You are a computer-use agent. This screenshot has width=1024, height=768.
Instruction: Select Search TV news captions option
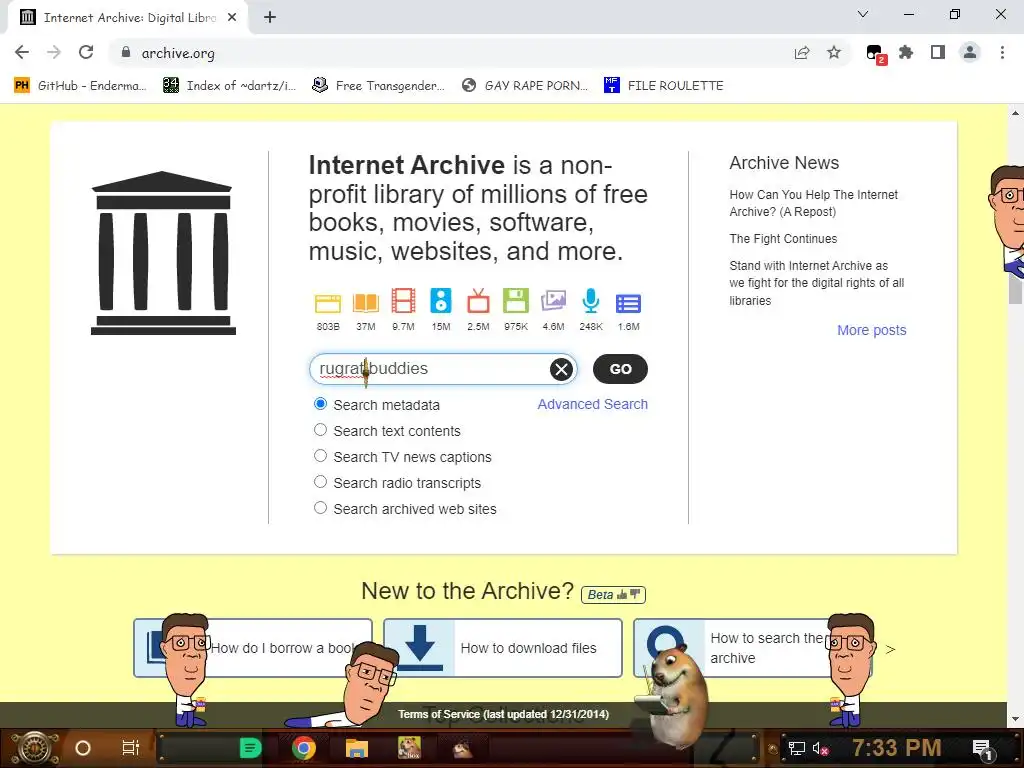(x=320, y=456)
